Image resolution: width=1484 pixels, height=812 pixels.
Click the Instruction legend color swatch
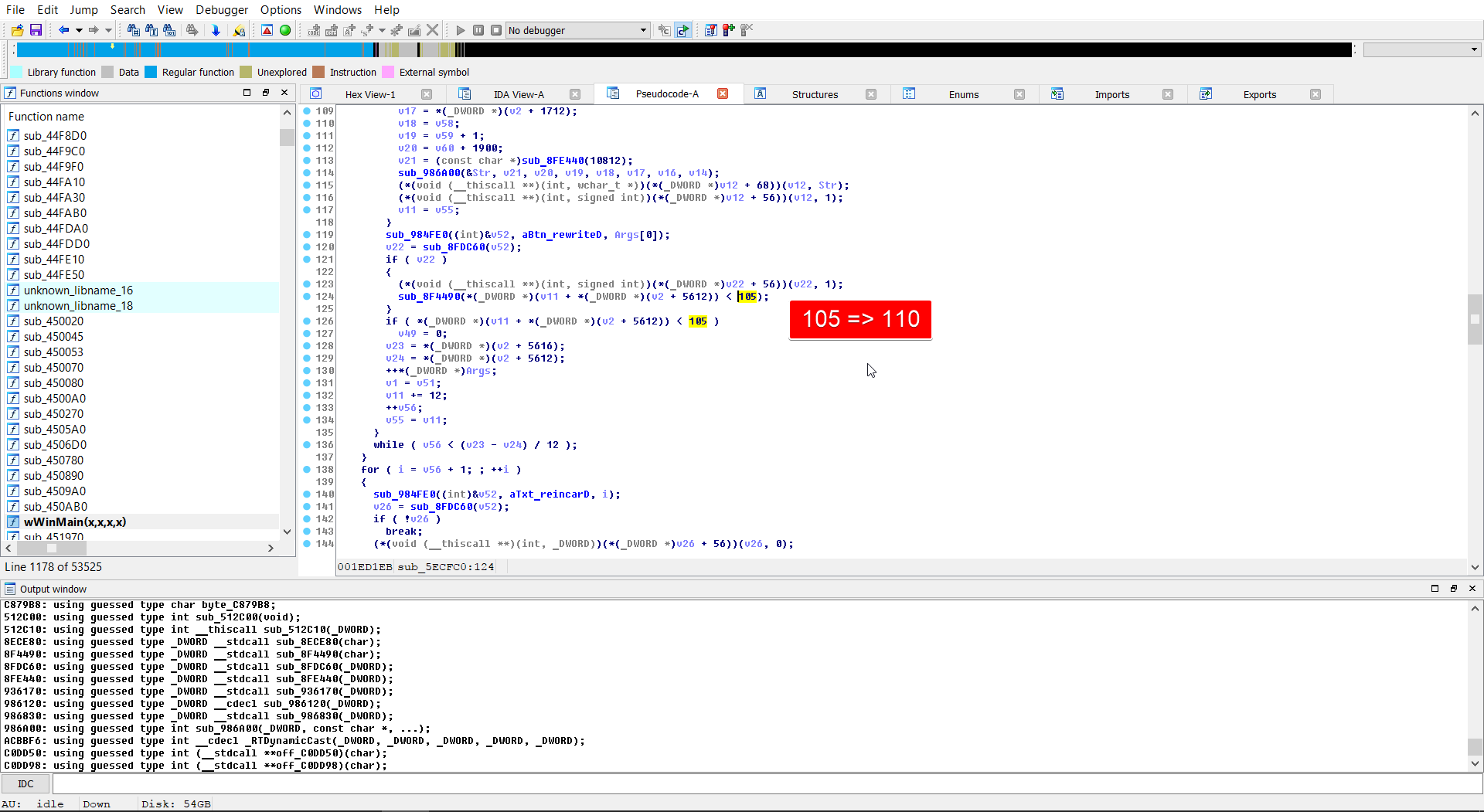click(x=318, y=72)
